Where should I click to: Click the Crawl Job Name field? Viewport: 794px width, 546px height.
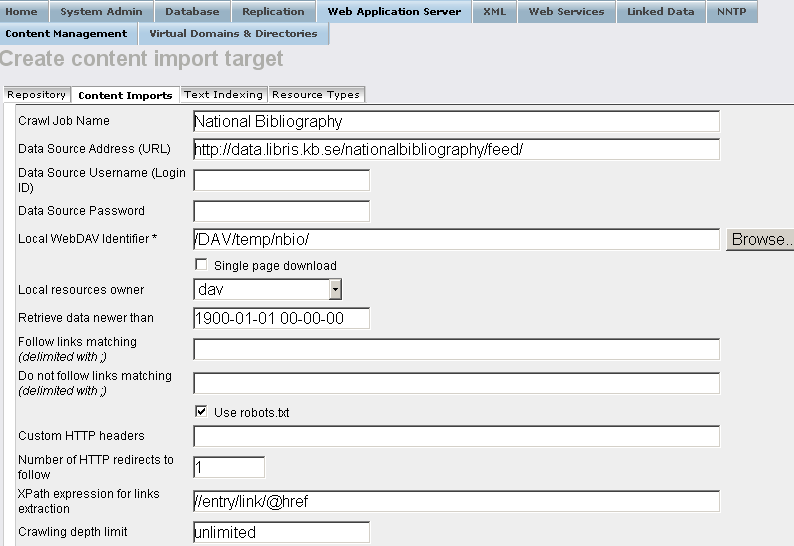click(455, 122)
